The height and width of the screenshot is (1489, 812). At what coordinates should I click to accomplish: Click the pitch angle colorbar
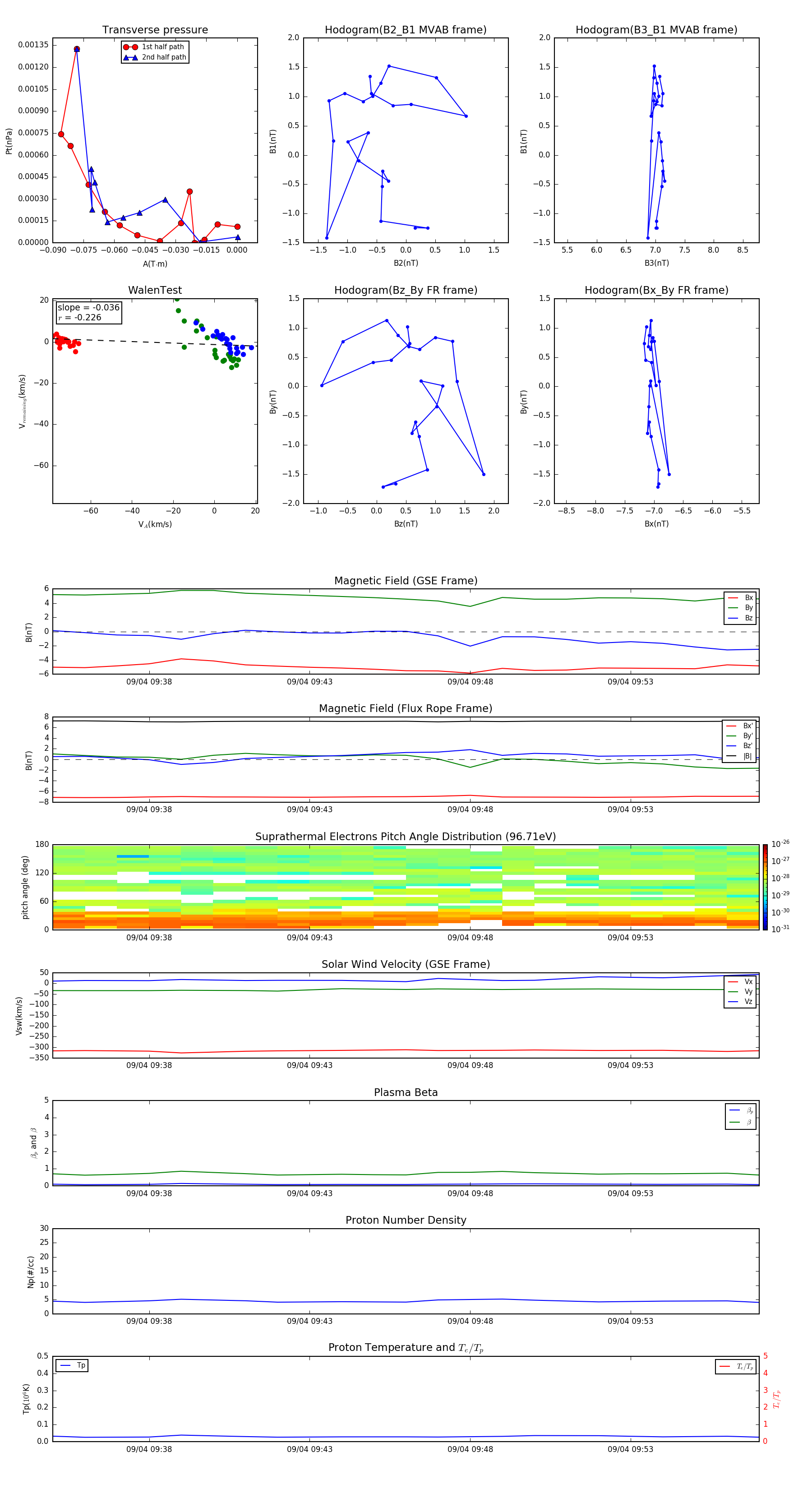coord(765,887)
